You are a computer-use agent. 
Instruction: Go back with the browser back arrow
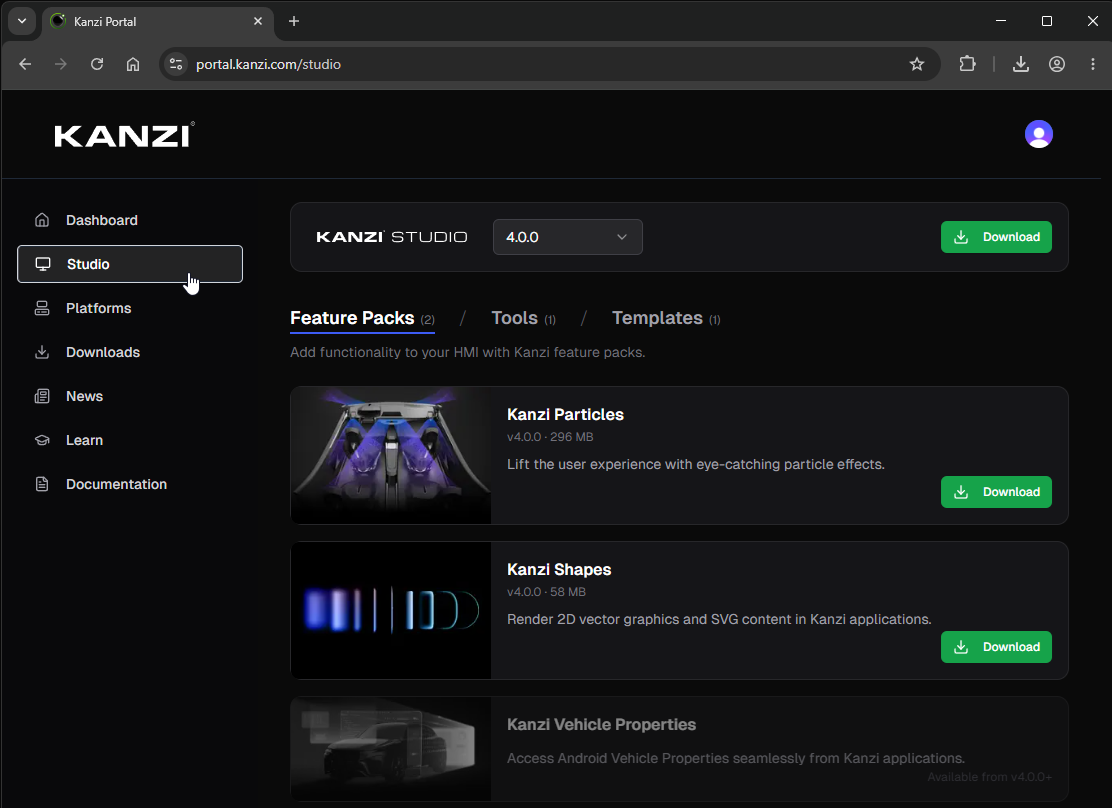[x=26, y=64]
